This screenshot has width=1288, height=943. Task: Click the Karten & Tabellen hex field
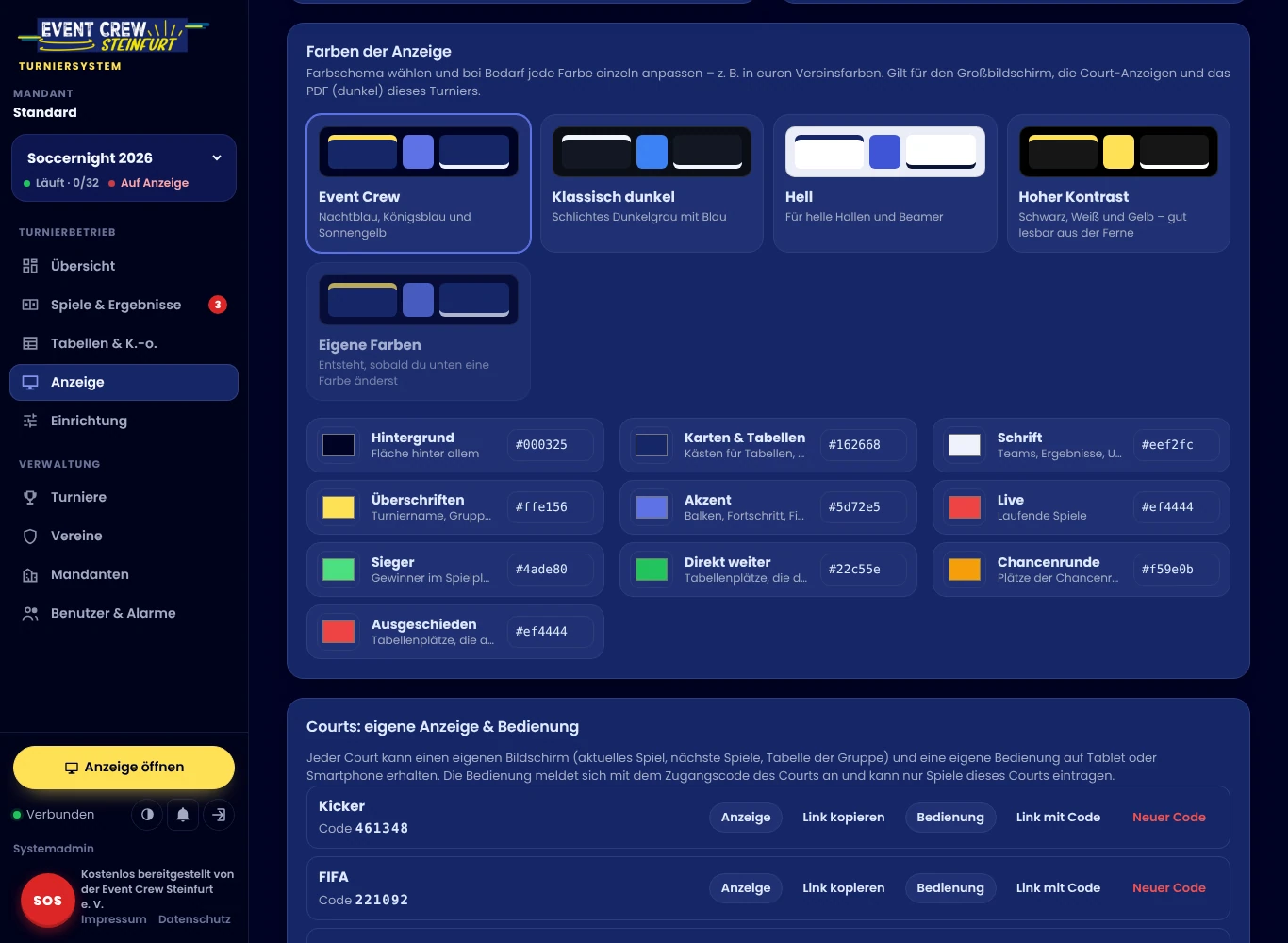[x=863, y=445]
